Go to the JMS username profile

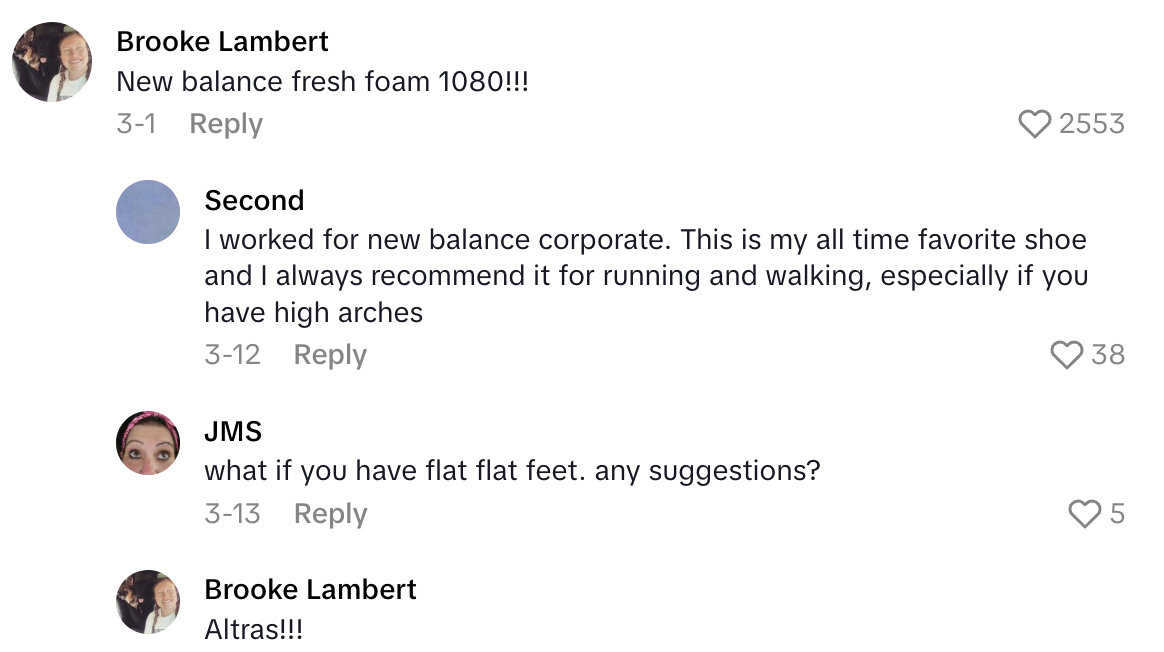(234, 431)
